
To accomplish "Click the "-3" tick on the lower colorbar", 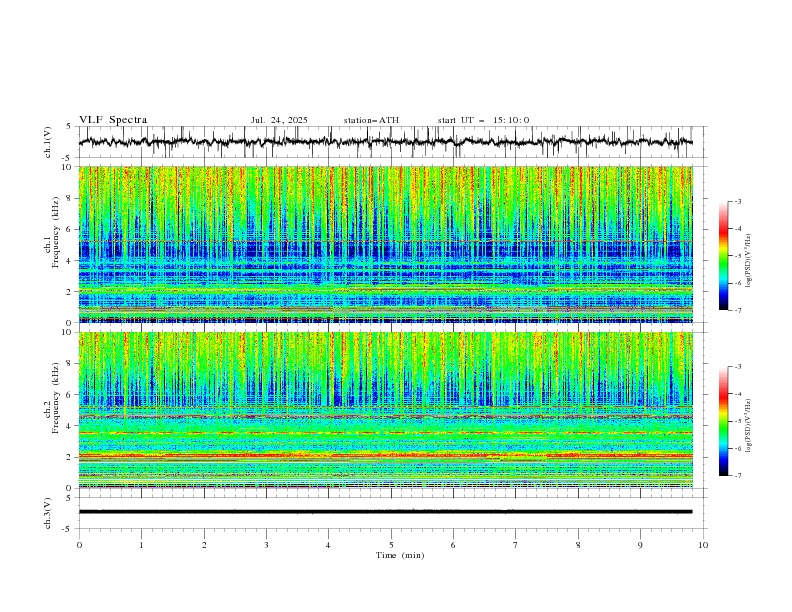I will pos(738,367).
